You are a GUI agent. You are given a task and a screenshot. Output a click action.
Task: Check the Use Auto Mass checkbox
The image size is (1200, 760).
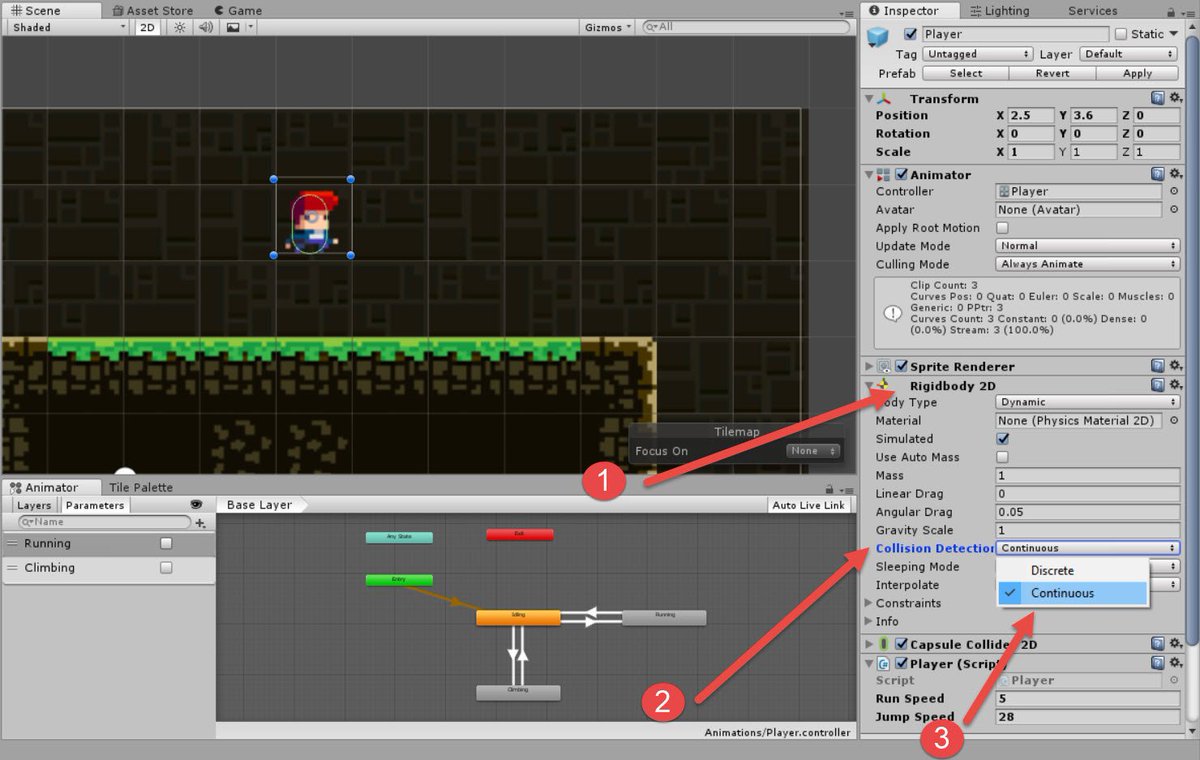point(1002,457)
